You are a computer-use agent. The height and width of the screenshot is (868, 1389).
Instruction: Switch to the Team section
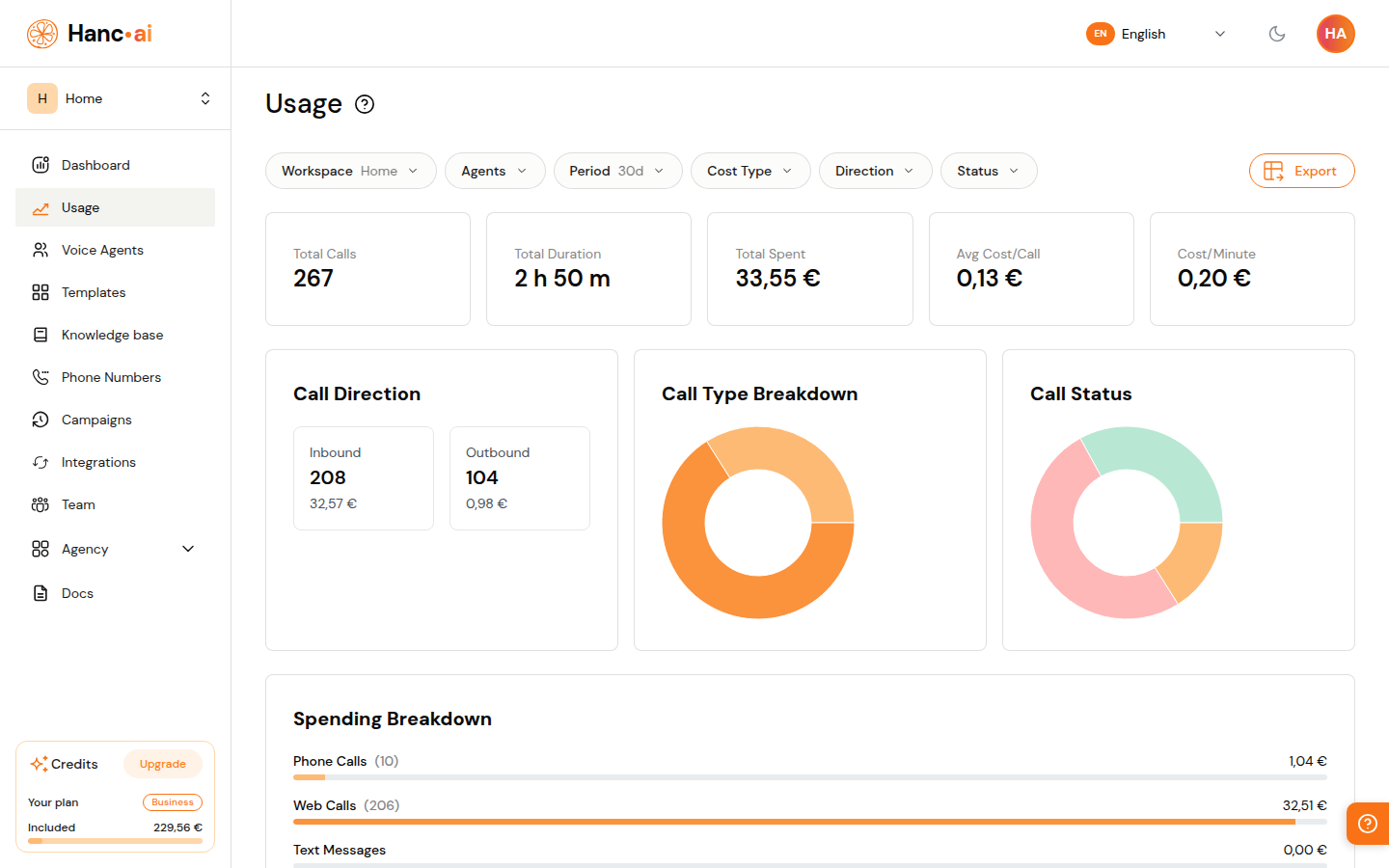pyautogui.click(x=76, y=504)
